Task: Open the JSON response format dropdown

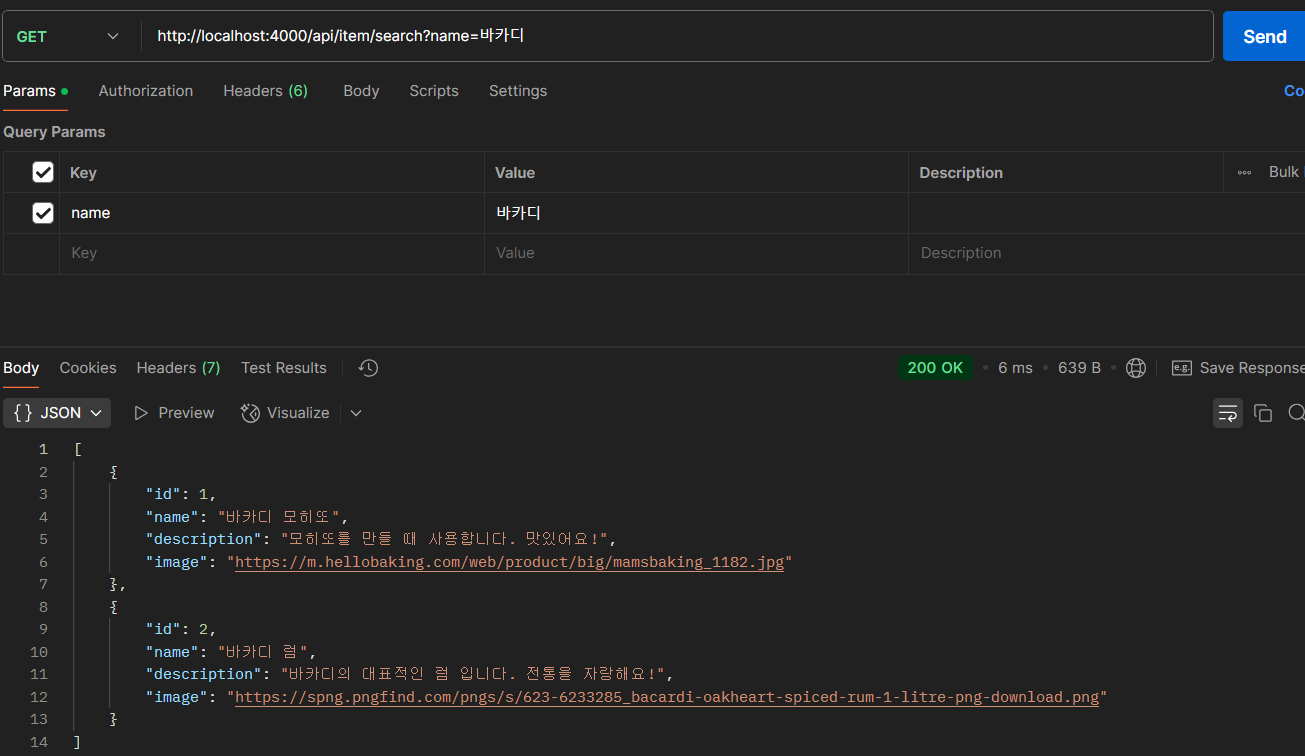Action: pos(56,412)
